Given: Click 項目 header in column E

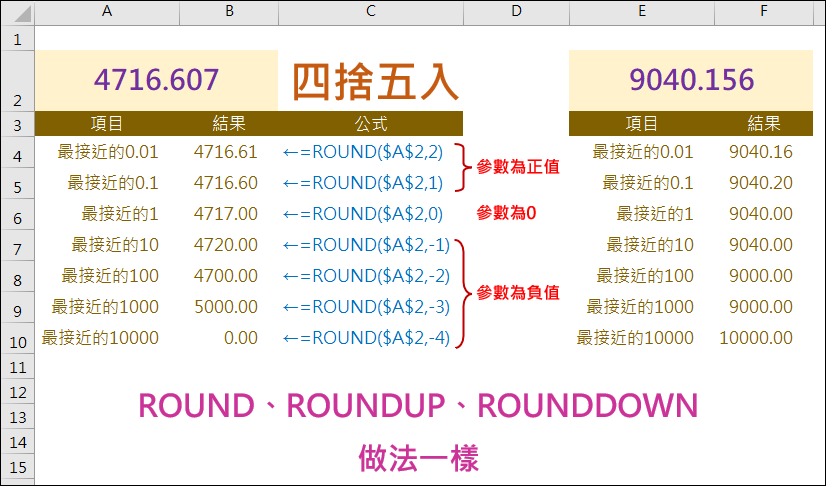Looking at the screenshot, I should click(642, 124).
